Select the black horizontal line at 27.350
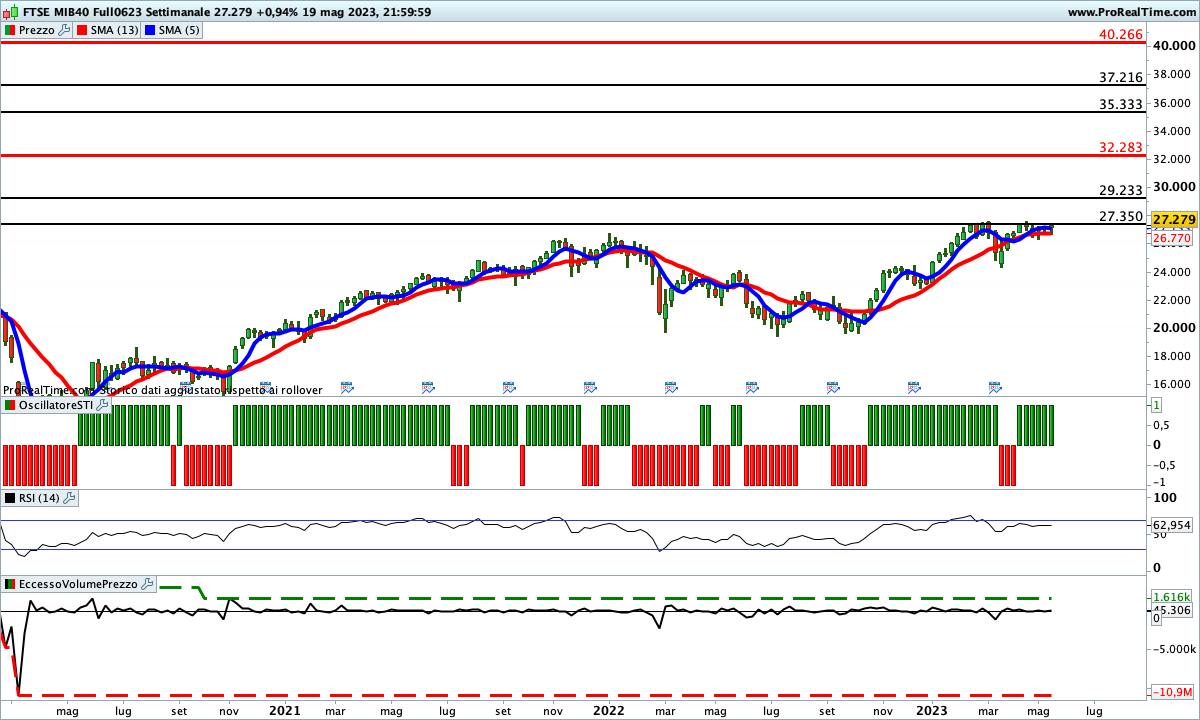This screenshot has height=720, width=1200. (x=574, y=224)
